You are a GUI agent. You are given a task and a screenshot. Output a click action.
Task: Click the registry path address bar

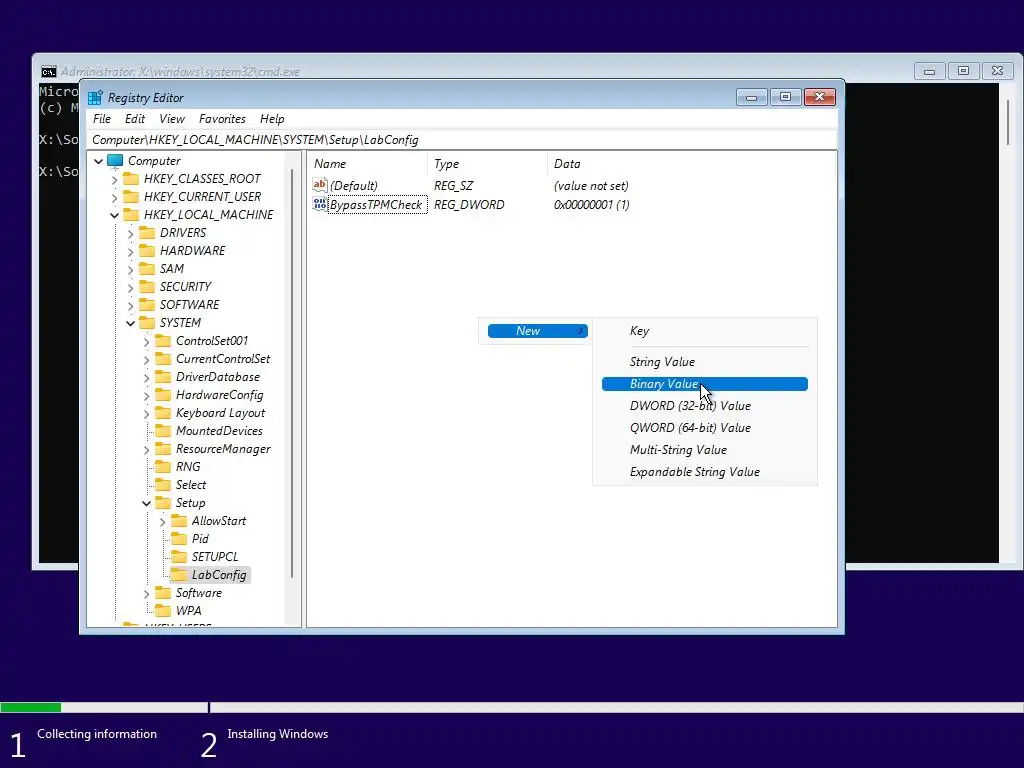point(462,140)
